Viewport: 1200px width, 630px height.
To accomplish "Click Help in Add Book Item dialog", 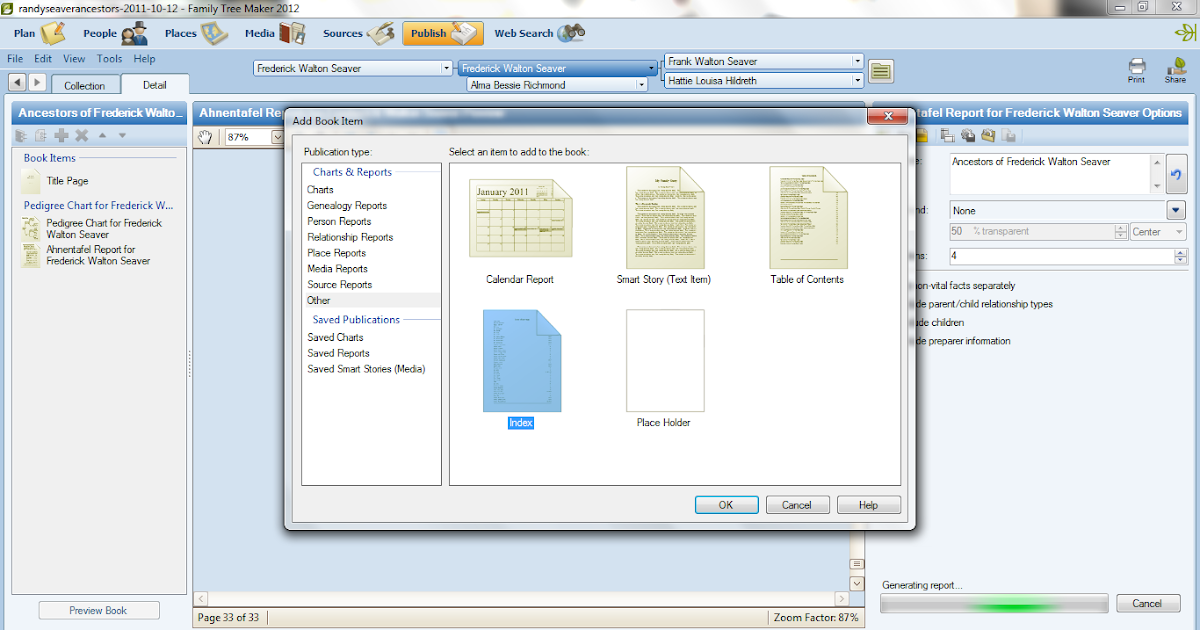I will (868, 505).
